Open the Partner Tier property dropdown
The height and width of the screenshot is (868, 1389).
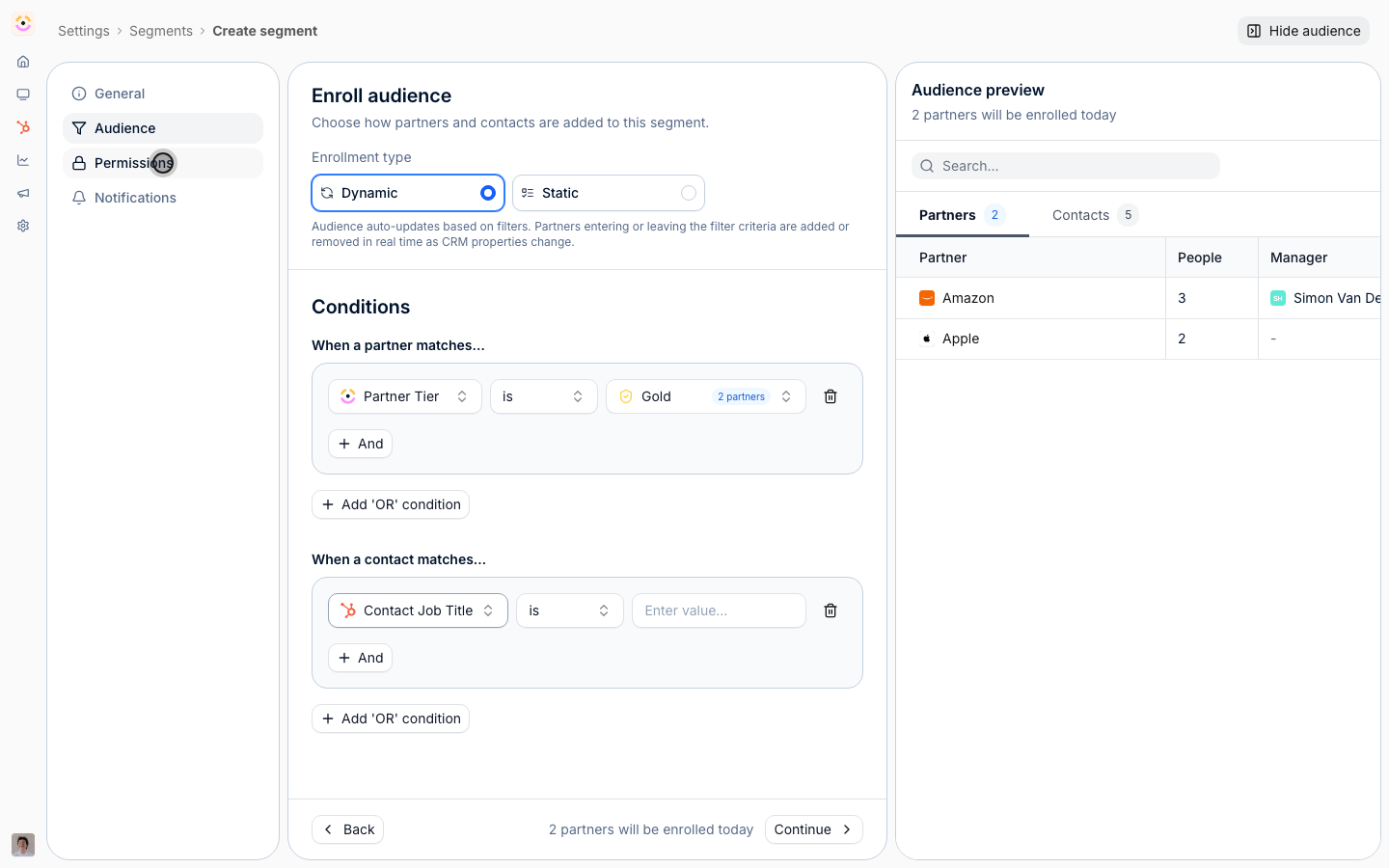pos(405,396)
